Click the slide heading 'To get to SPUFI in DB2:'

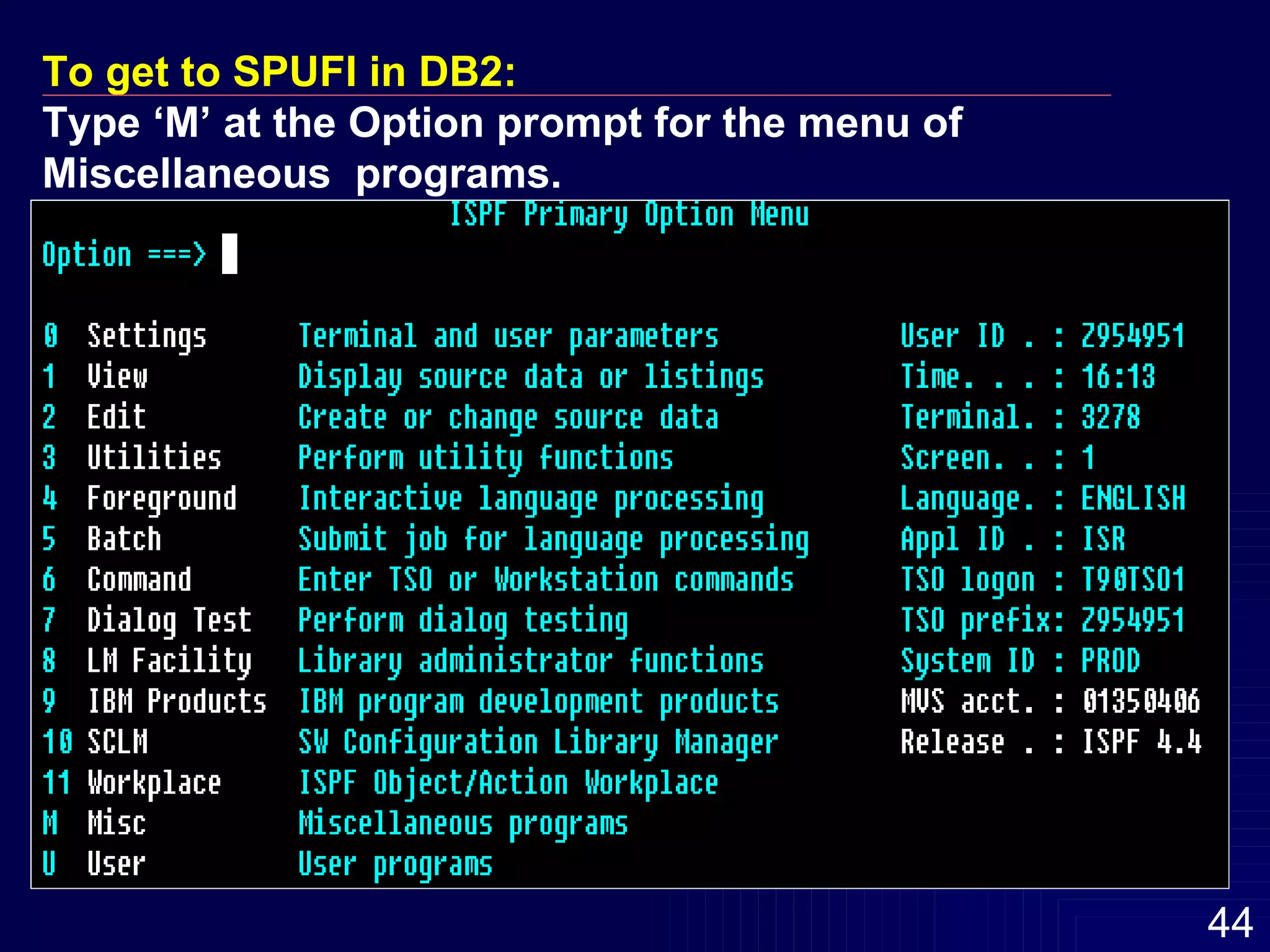(278, 73)
